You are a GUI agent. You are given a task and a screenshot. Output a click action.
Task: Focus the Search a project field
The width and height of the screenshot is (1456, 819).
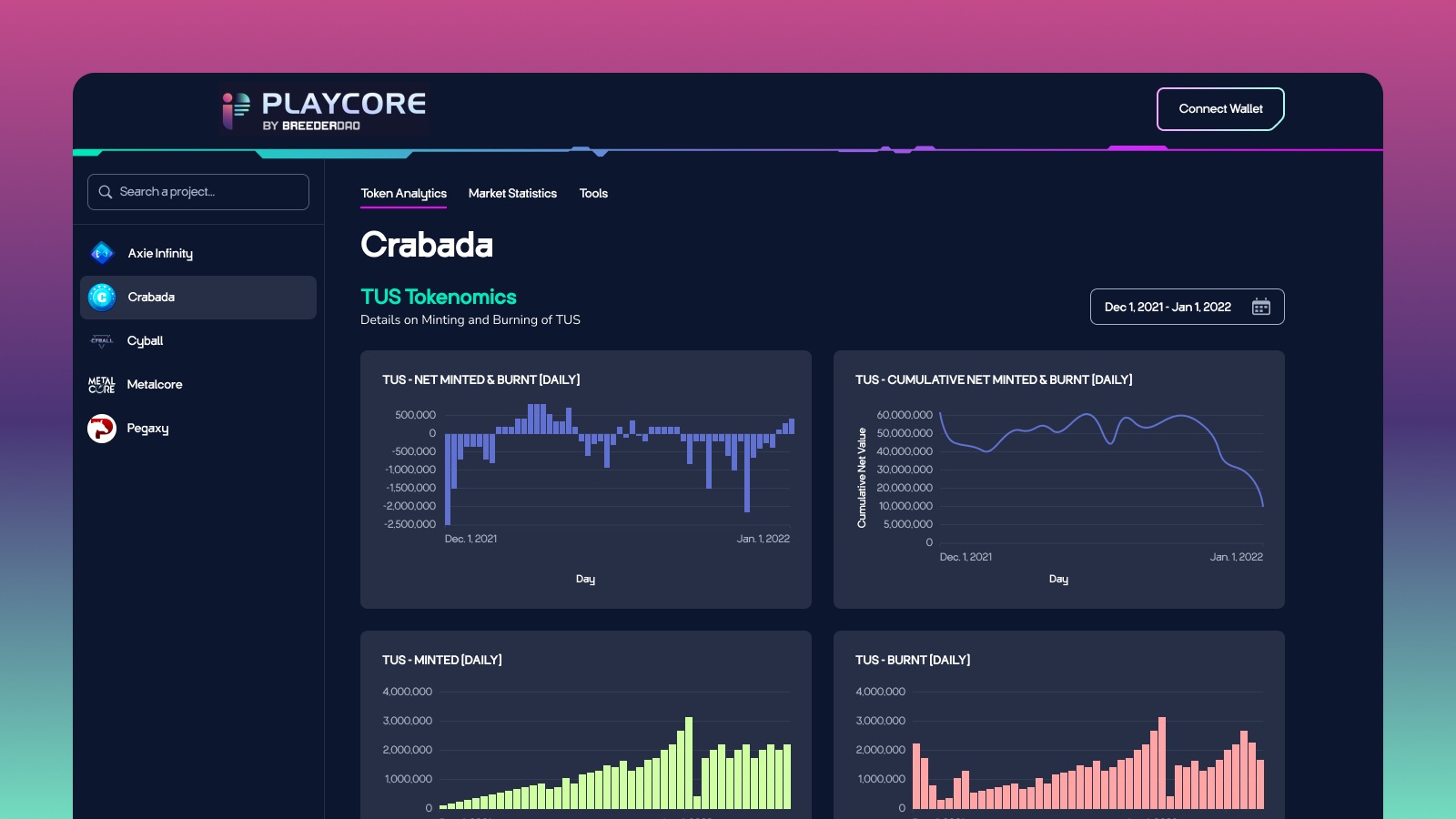pyautogui.click(x=198, y=192)
